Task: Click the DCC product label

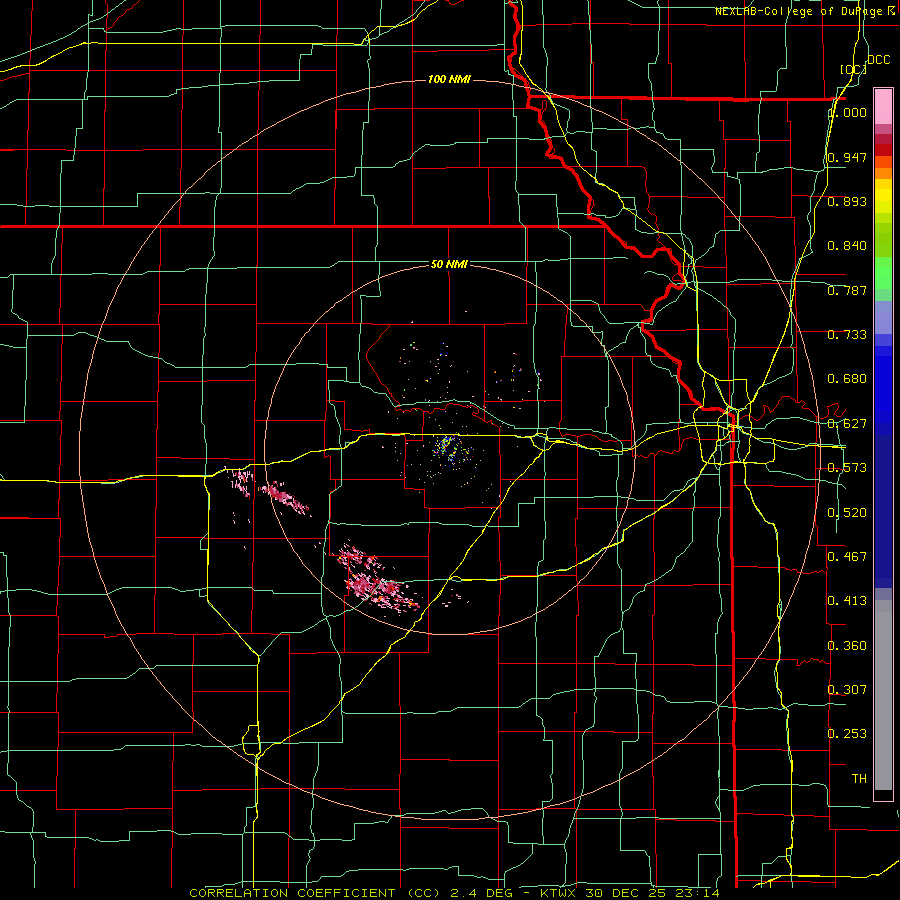Action: coord(878,60)
